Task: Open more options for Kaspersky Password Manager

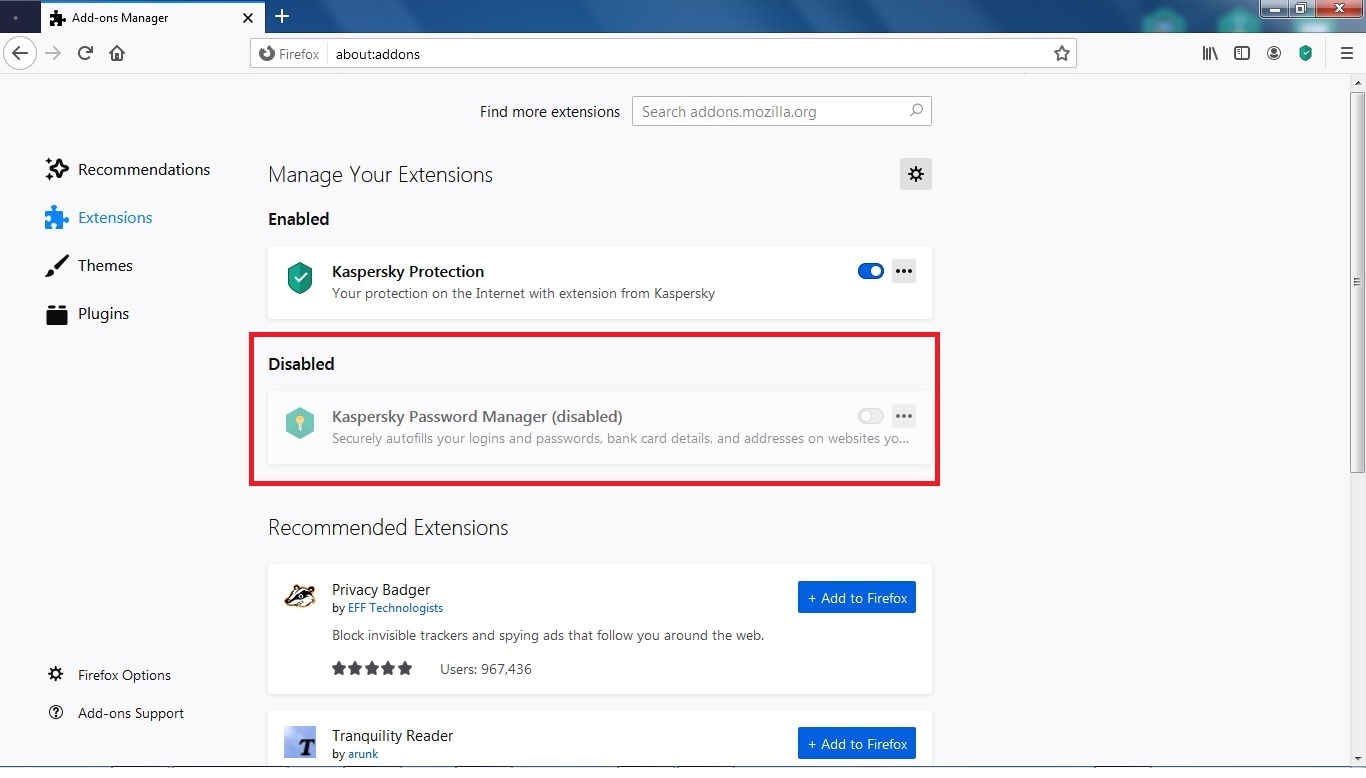Action: click(904, 416)
